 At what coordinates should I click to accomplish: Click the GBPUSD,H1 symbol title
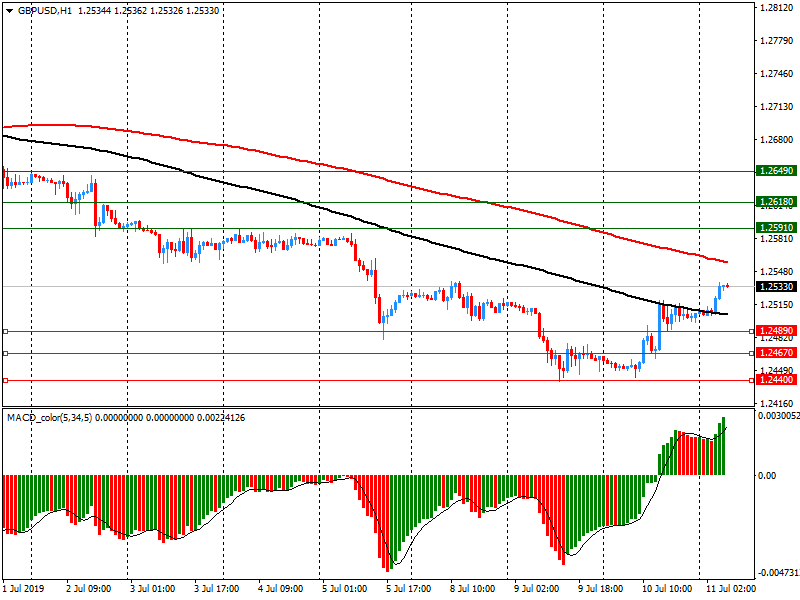(x=45, y=11)
